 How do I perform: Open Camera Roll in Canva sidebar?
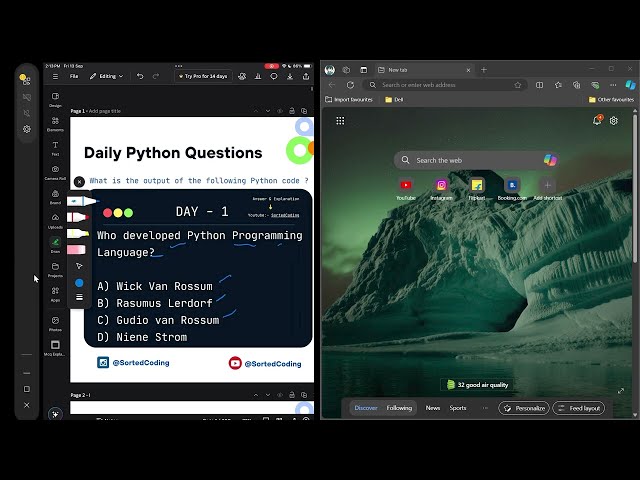pos(55,172)
